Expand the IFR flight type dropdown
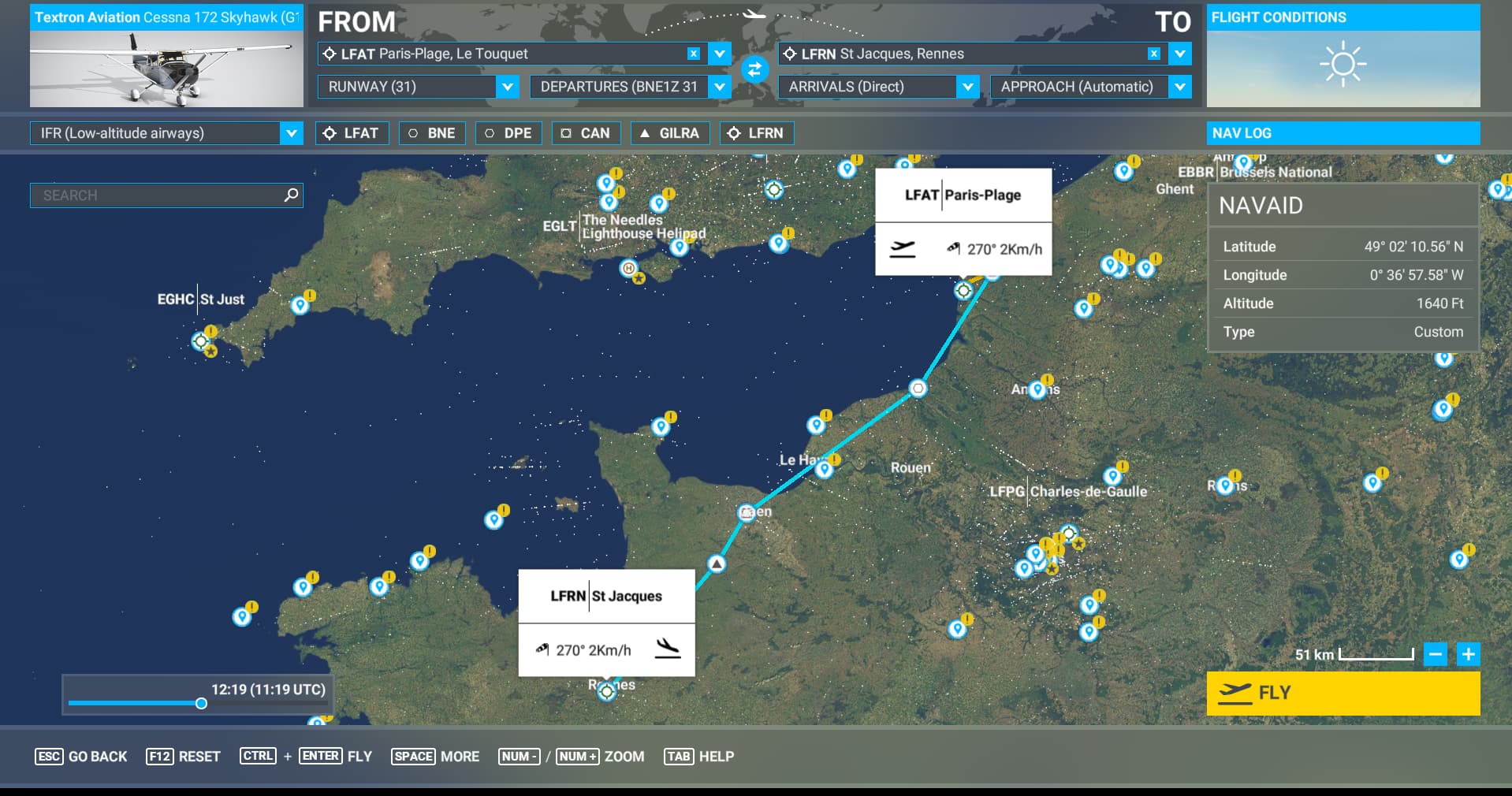Viewport: 1512px width, 796px height. point(291,133)
